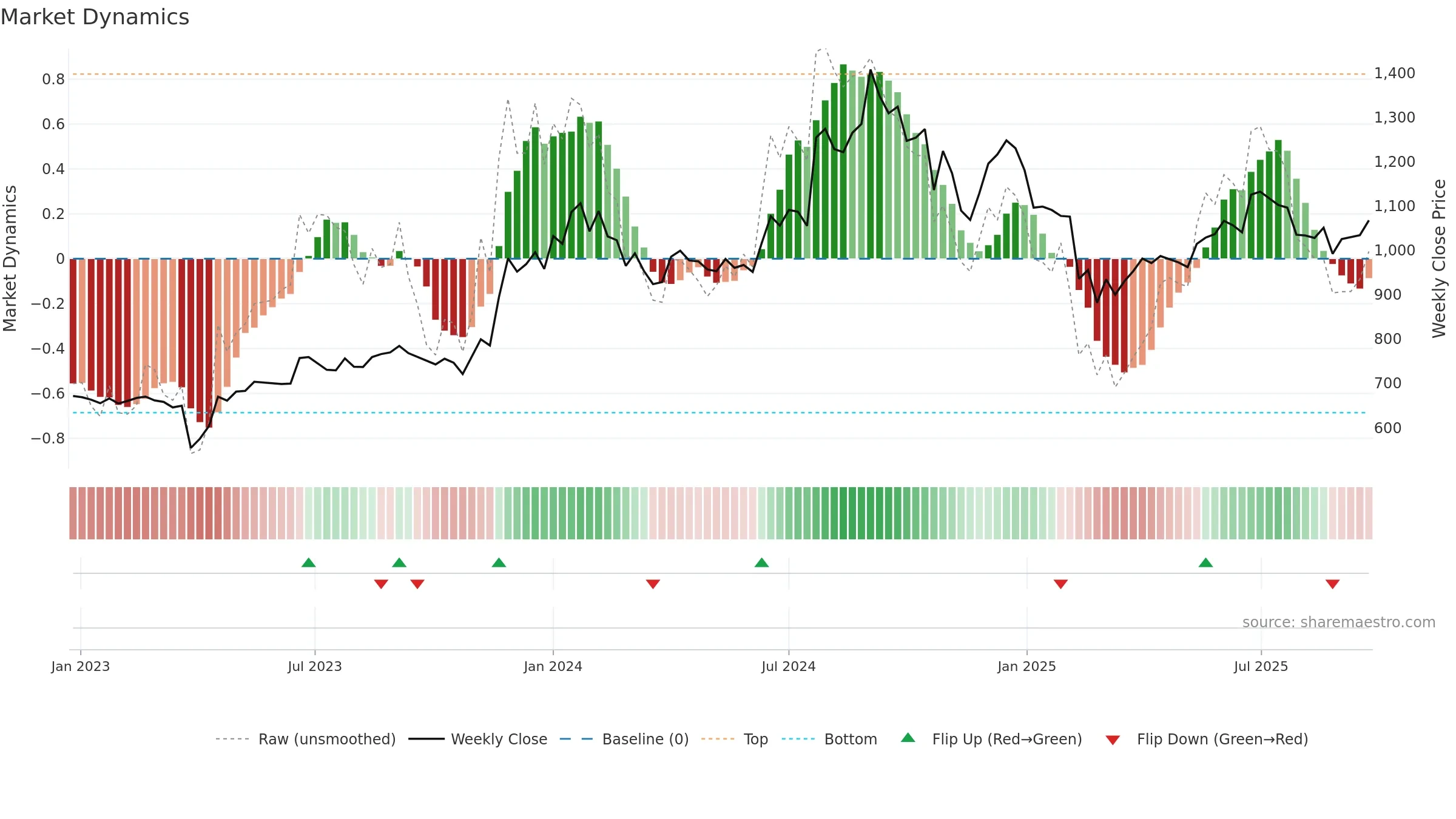Click the Market Dynamics vertical axis title
The width and height of the screenshot is (1456, 819).
tap(10, 258)
